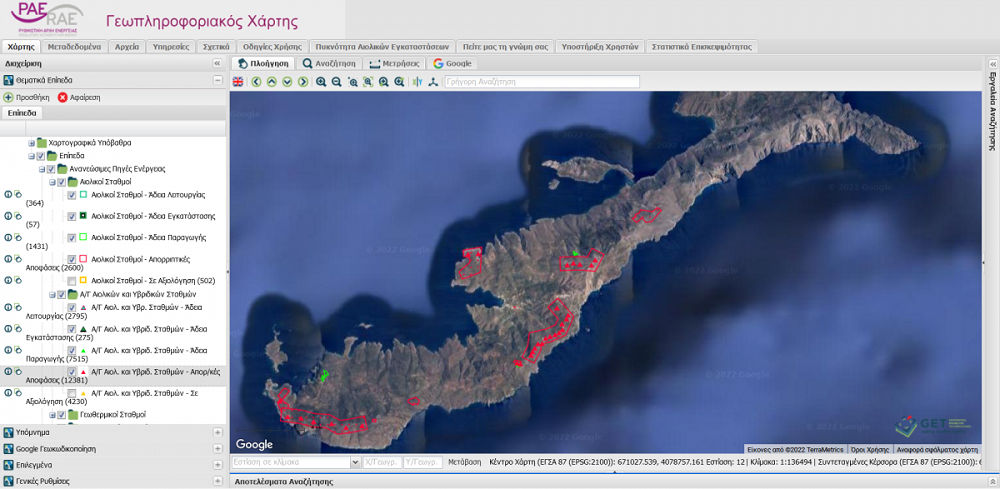Expand the Χαρτογραφικά Υπόβαθρα tree node
This screenshot has height=489, width=1000.
click(x=31, y=143)
